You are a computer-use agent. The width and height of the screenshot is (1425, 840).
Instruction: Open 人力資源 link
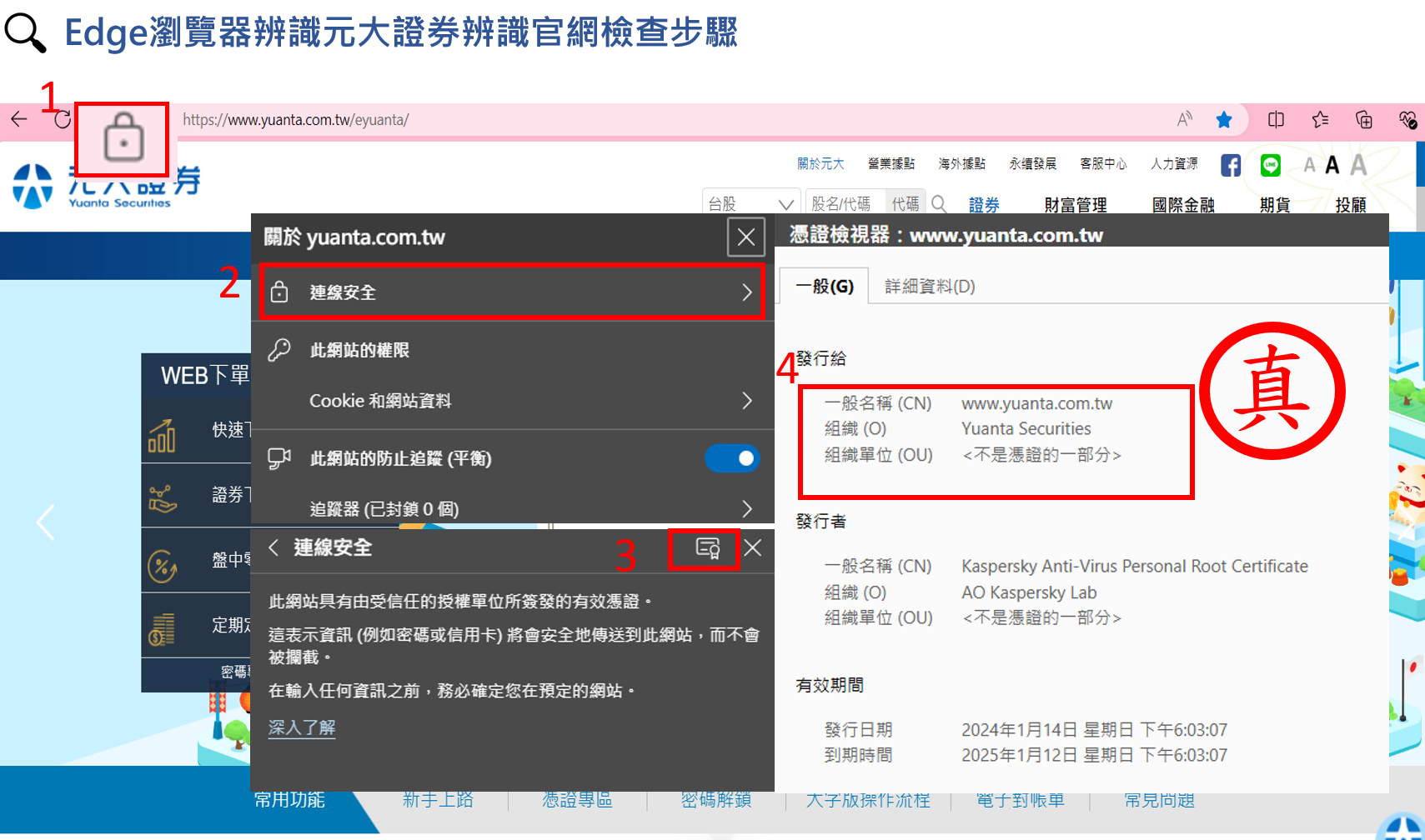1174,164
